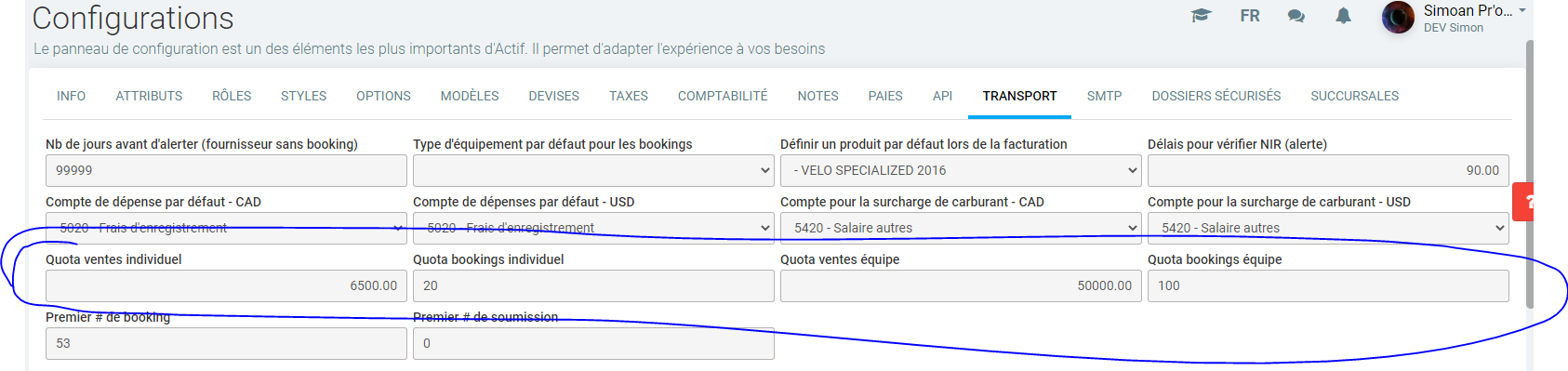
Task: Open Type d'équipement par défaut dropdown
Action: click(593, 170)
